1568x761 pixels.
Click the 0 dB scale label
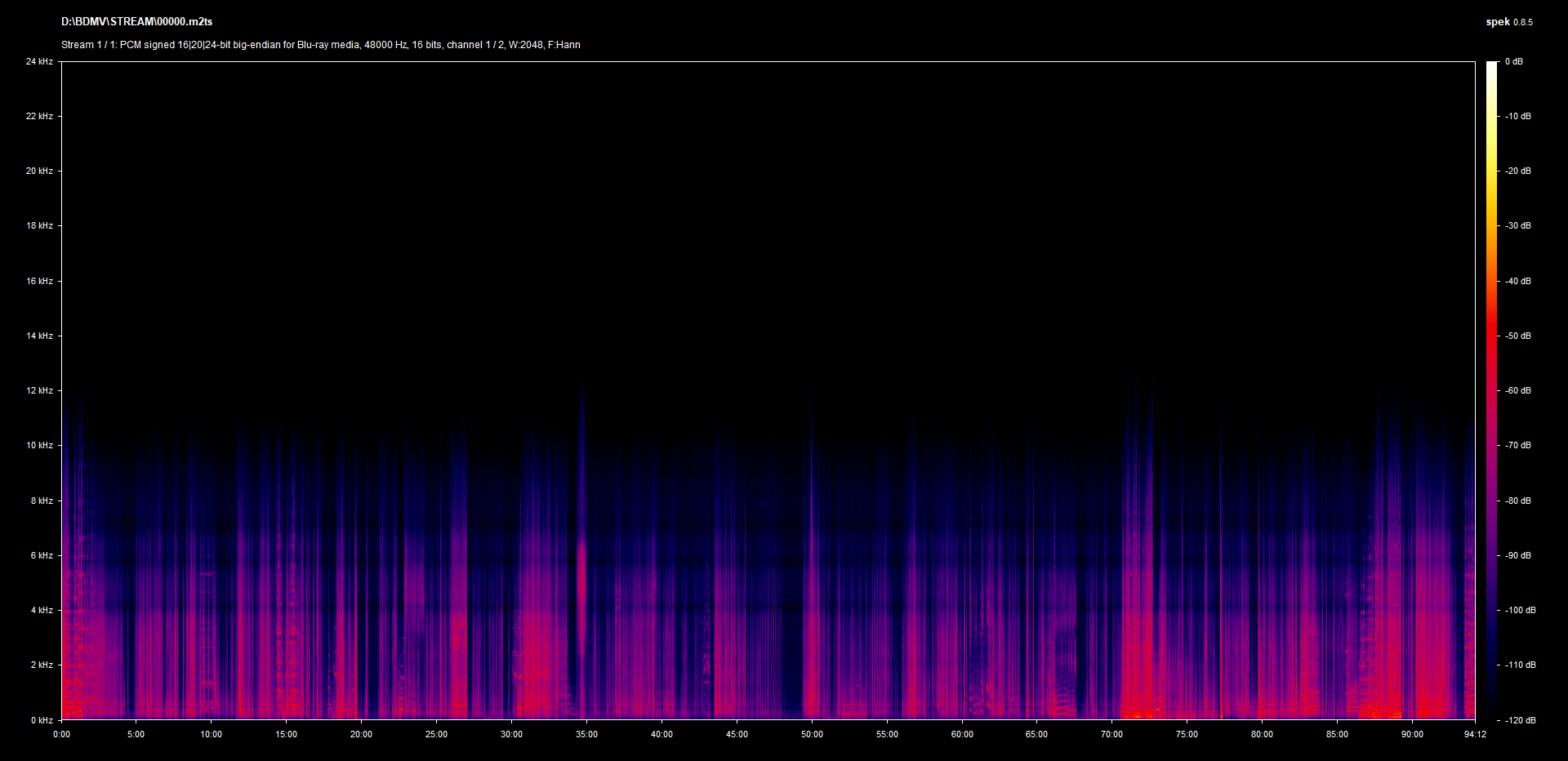point(1513,61)
